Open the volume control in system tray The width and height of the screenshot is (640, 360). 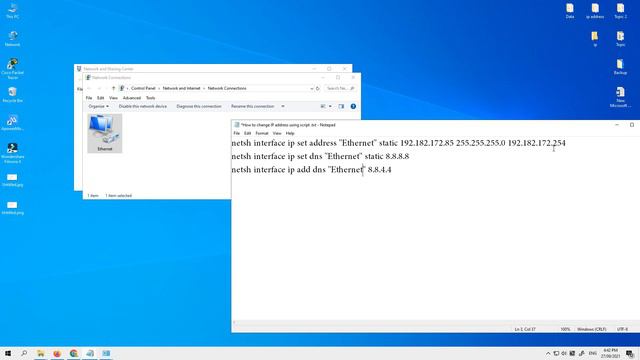564,353
